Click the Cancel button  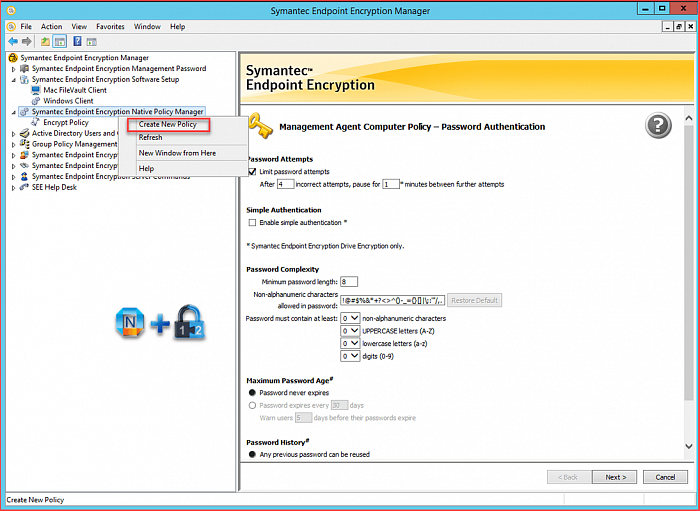pos(665,477)
